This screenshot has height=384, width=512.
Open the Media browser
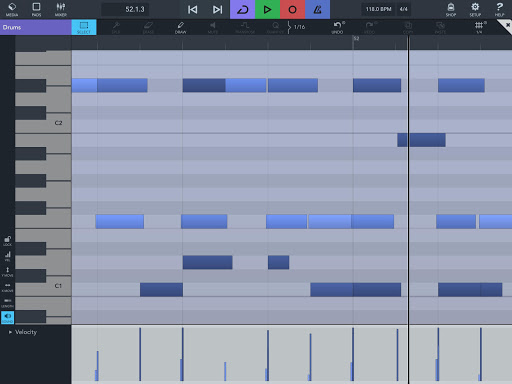click(12, 9)
